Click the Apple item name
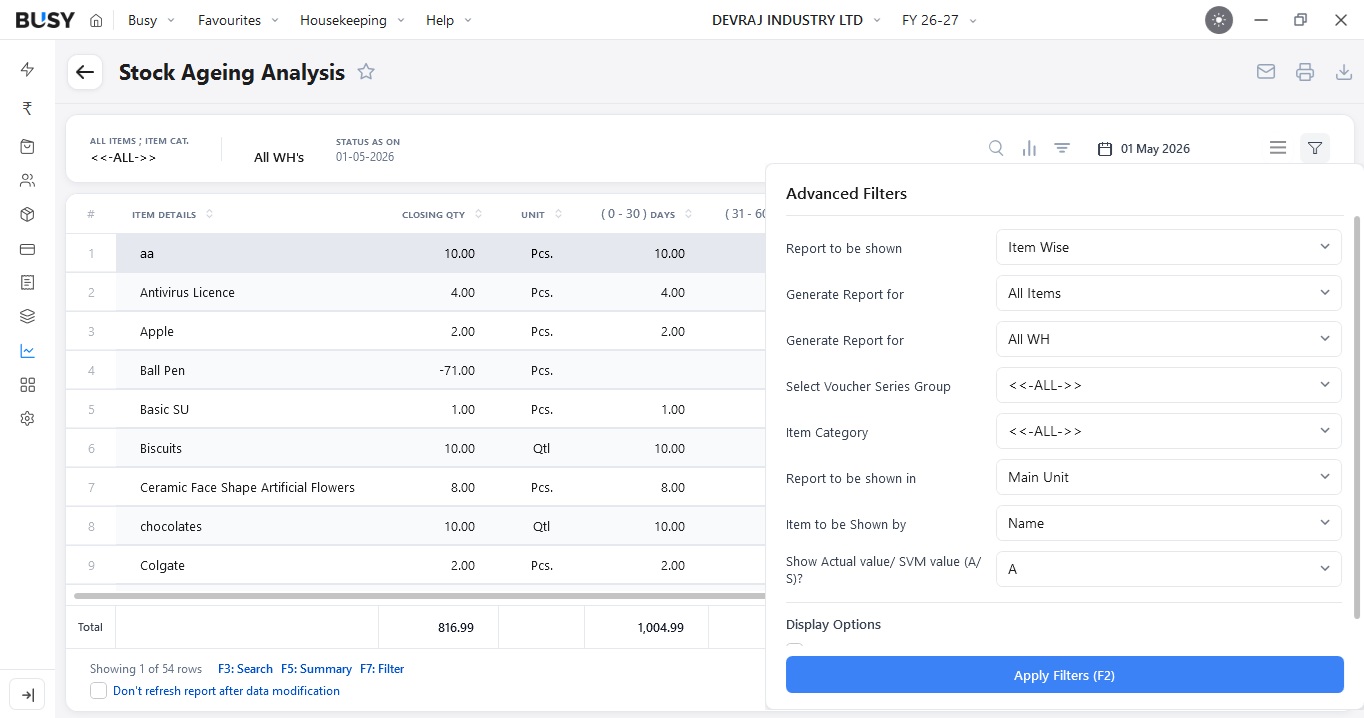 tap(157, 331)
